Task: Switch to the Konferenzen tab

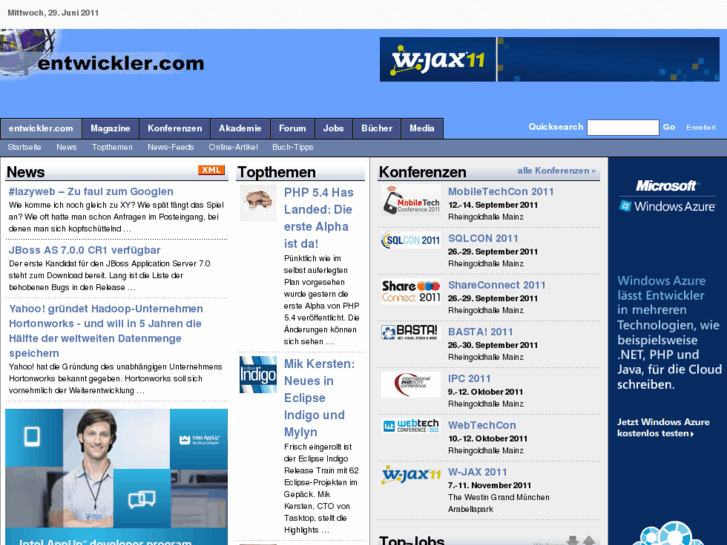Action: [x=175, y=128]
